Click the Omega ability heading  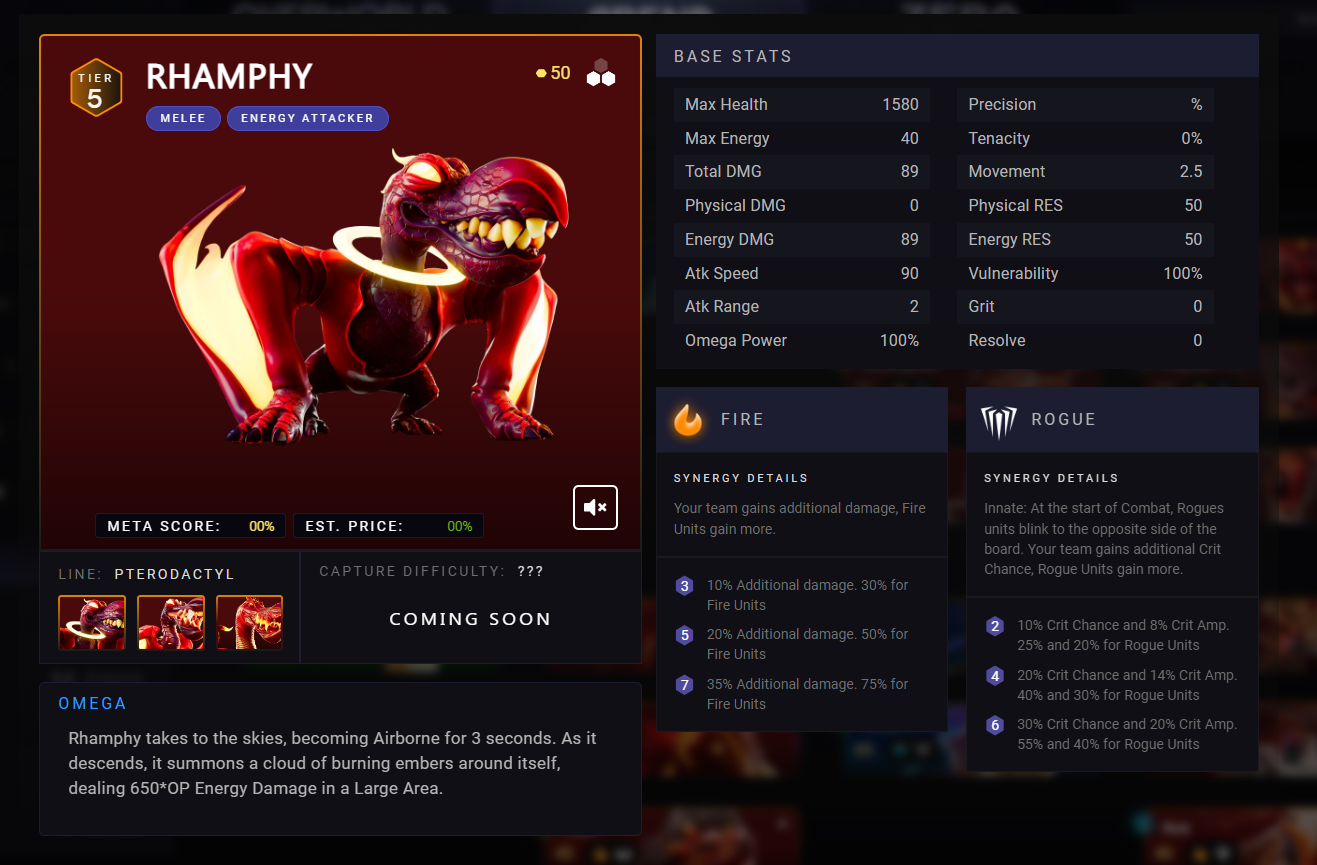pyautogui.click(x=92, y=704)
